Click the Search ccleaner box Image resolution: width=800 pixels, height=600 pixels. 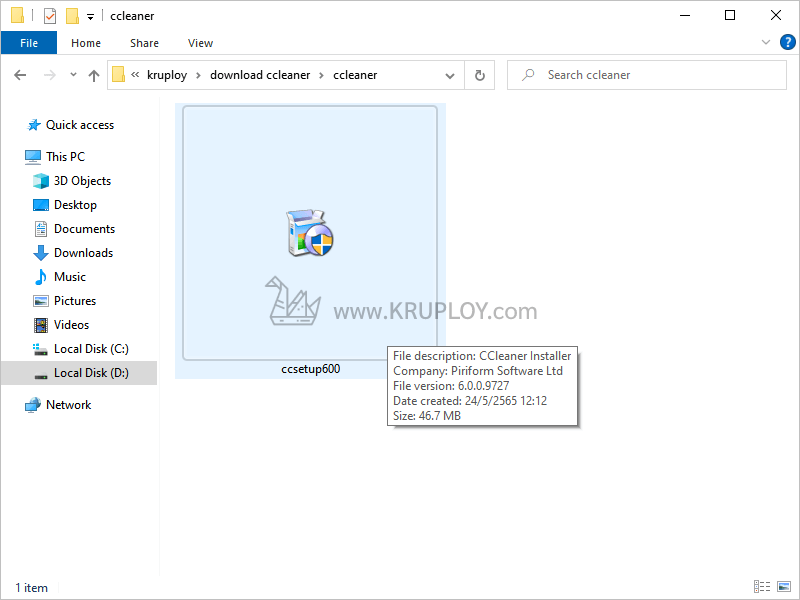tap(646, 75)
